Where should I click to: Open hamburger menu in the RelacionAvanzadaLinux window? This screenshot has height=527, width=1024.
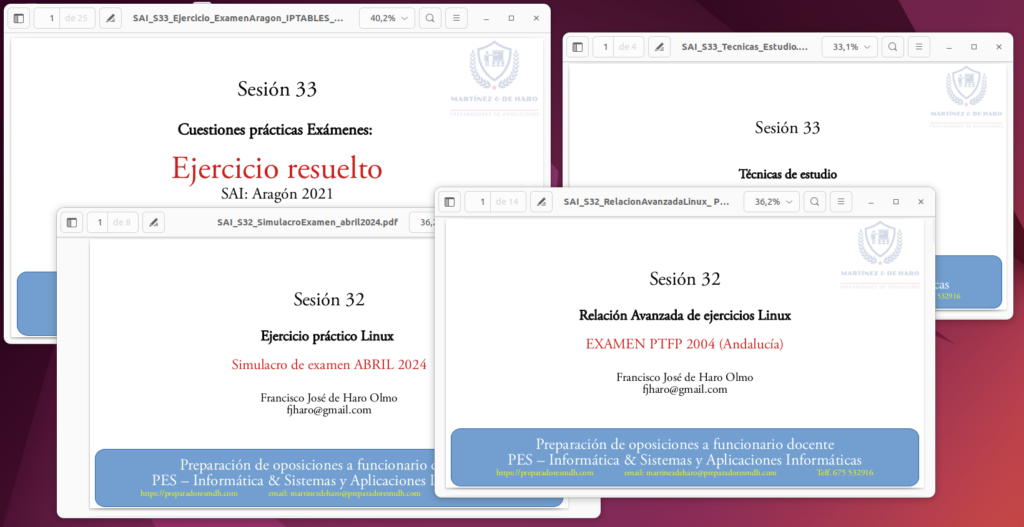click(x=841, y=202)
